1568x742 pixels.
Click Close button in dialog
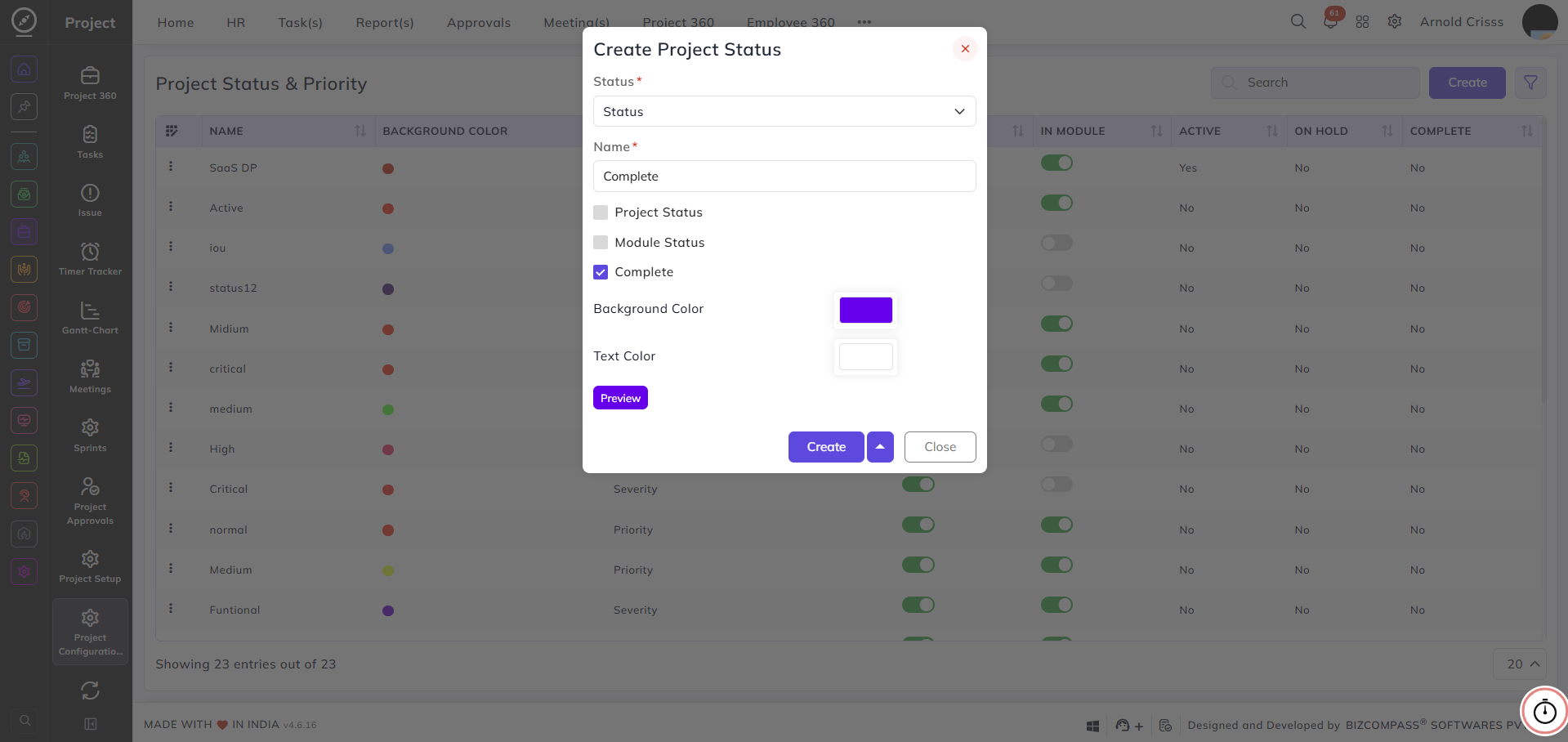(x=940, y=447)
